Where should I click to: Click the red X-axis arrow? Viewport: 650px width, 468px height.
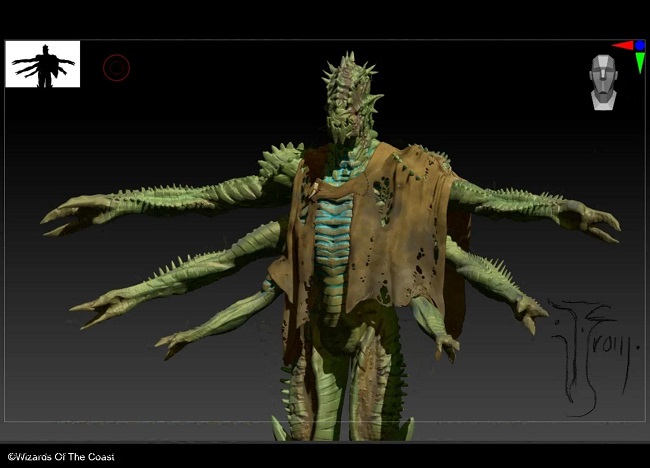[622, 46]
